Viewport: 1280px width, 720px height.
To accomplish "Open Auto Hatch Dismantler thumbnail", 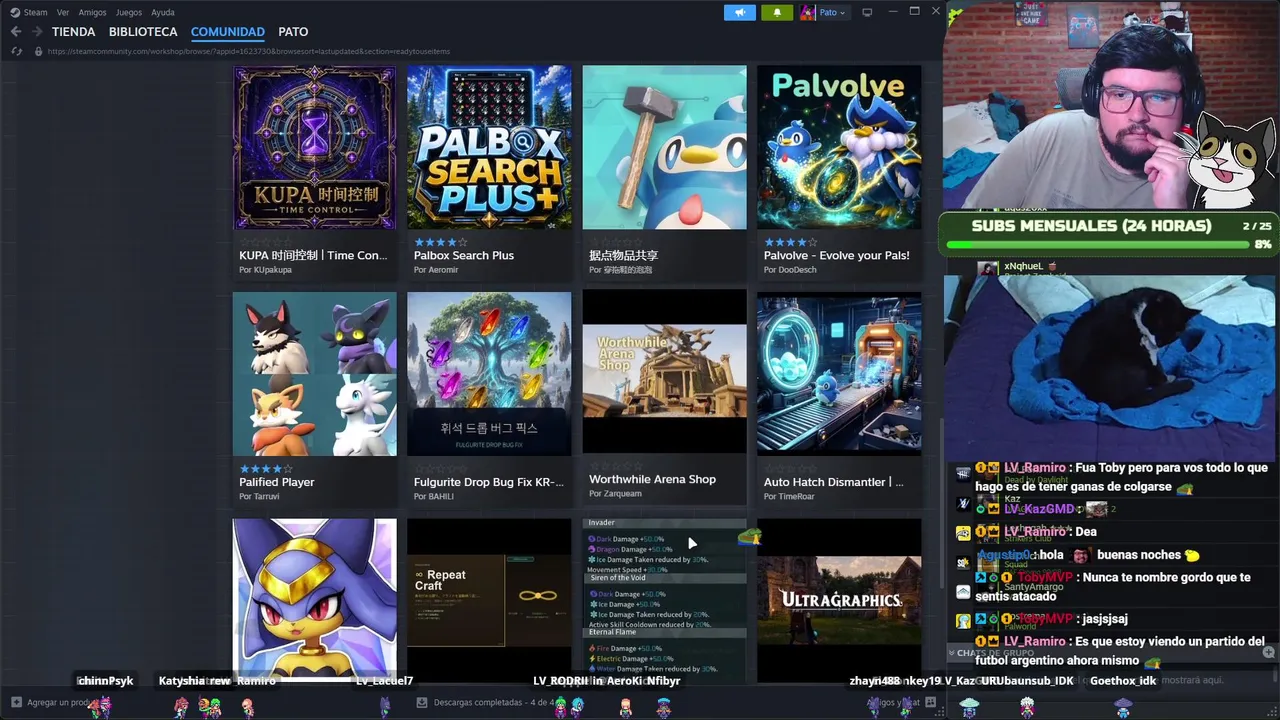I will pyautogui.click(x=839, y=374).
